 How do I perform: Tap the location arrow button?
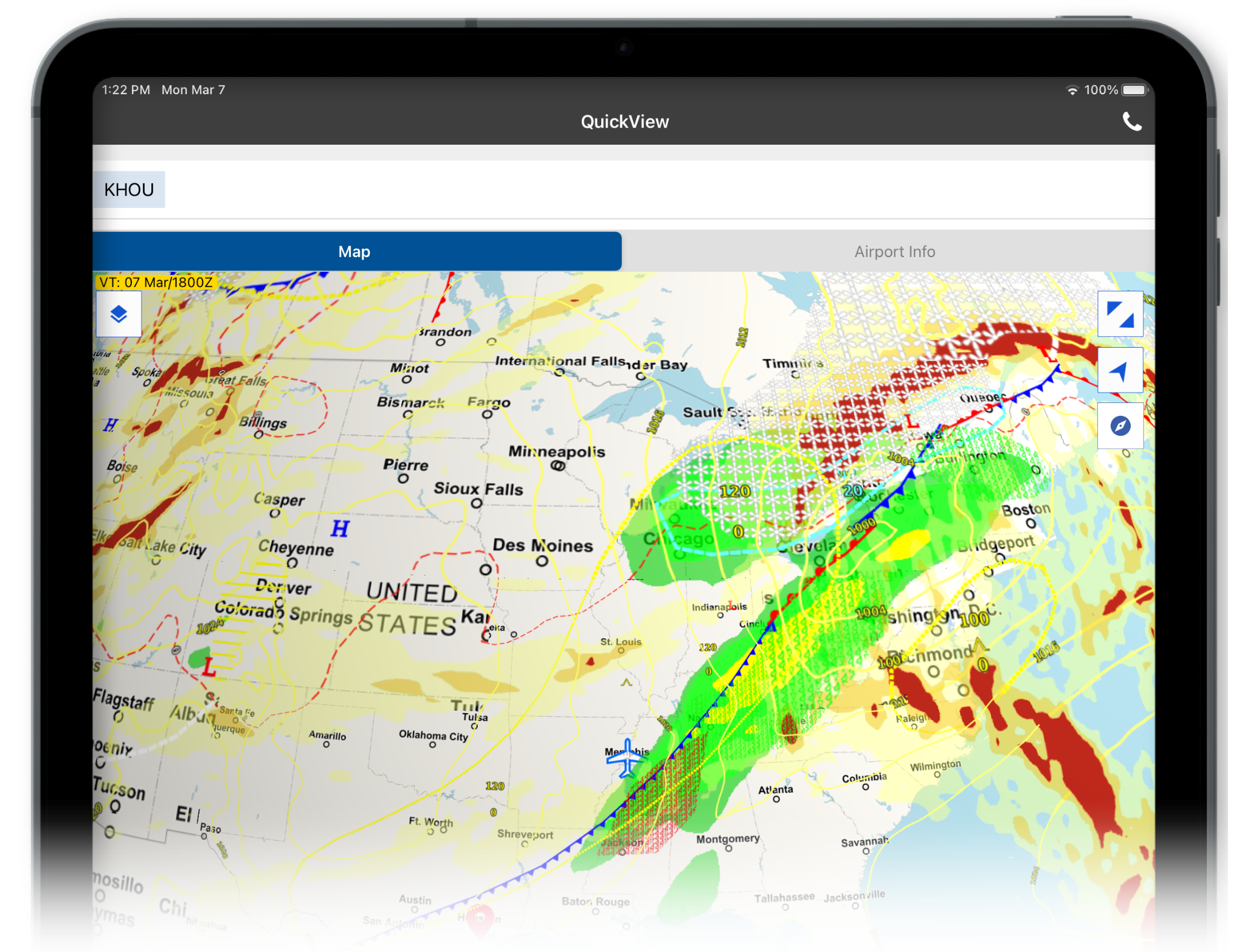coord(1120,370)
